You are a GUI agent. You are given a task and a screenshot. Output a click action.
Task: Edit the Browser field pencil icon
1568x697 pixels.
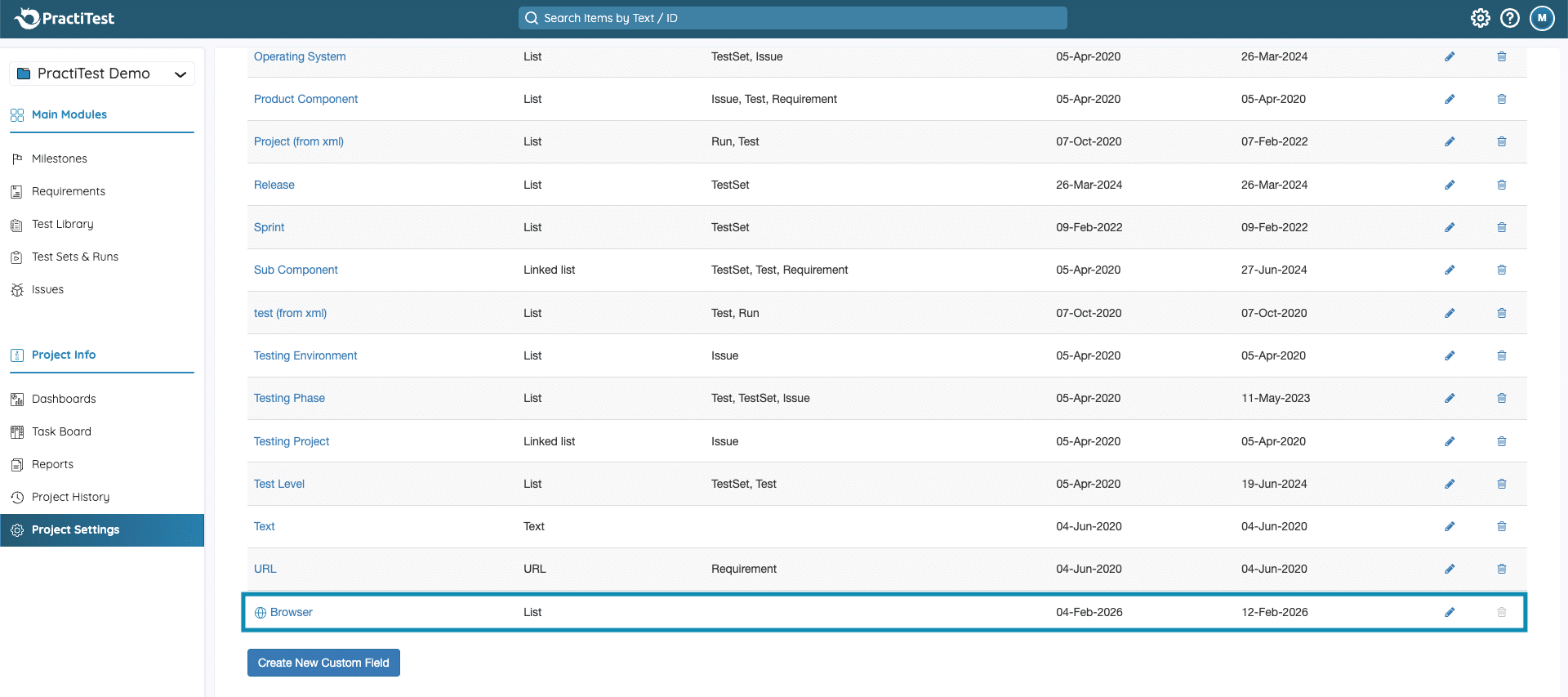pos(1450,612)
